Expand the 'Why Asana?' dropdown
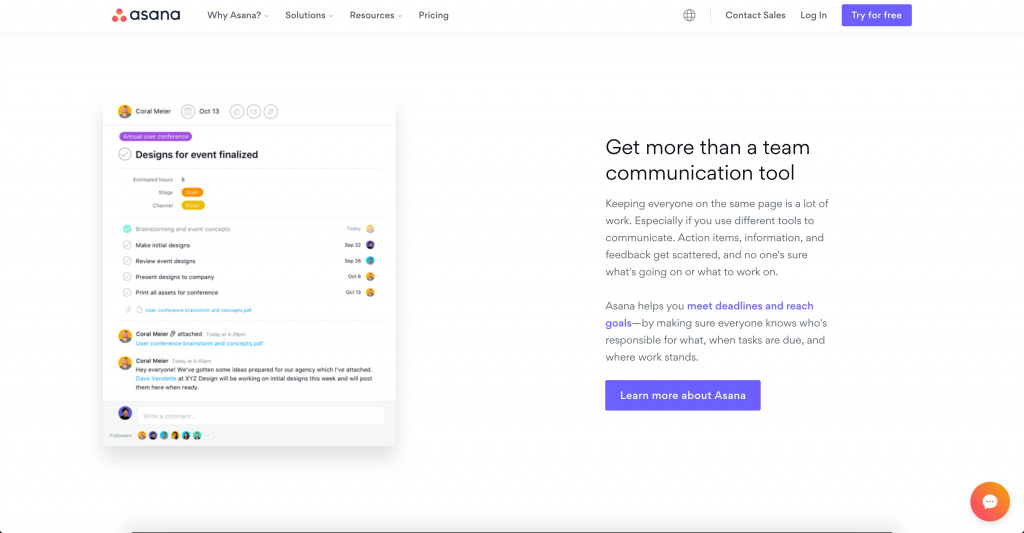This screenshot has height=533, width=1024. (x=238, y=15)
